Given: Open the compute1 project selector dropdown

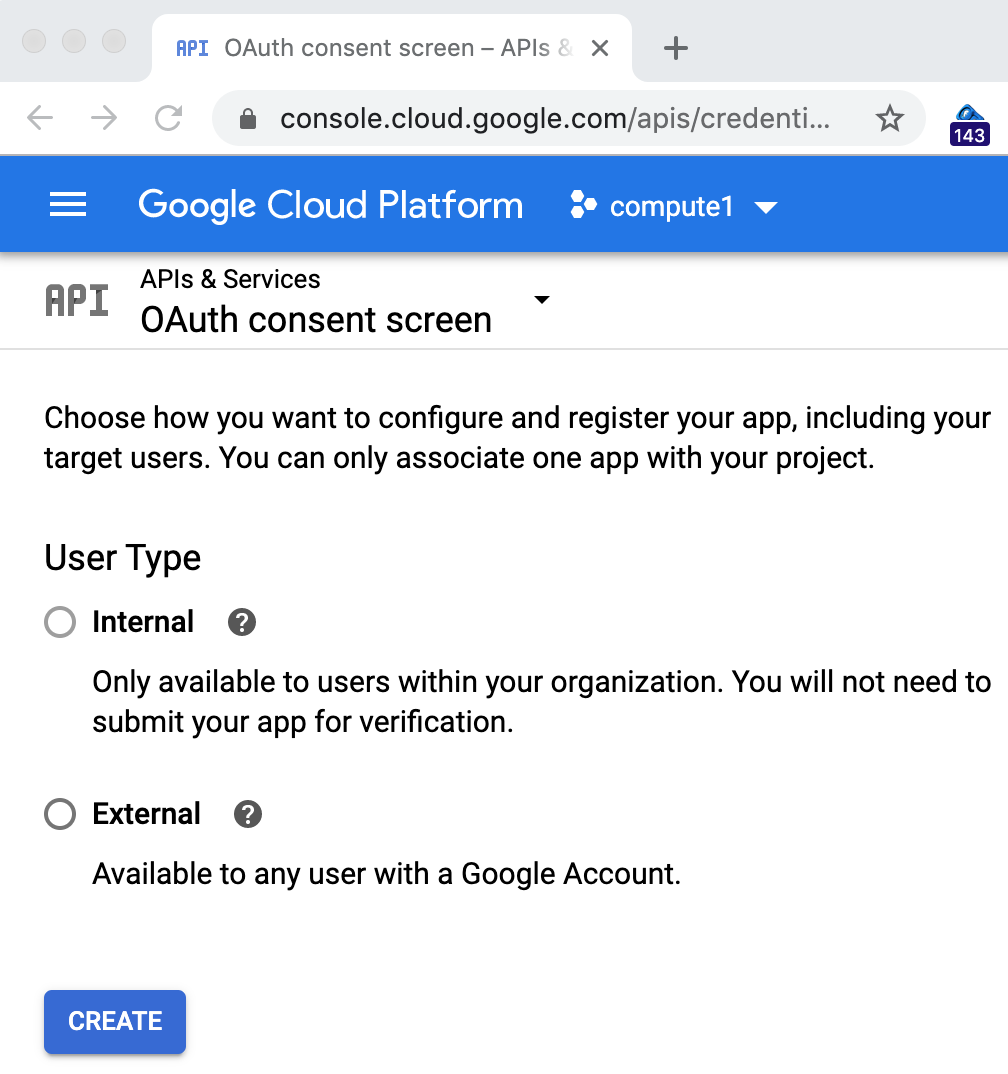Looking at the screenshot, I should (x=673, y=206).
